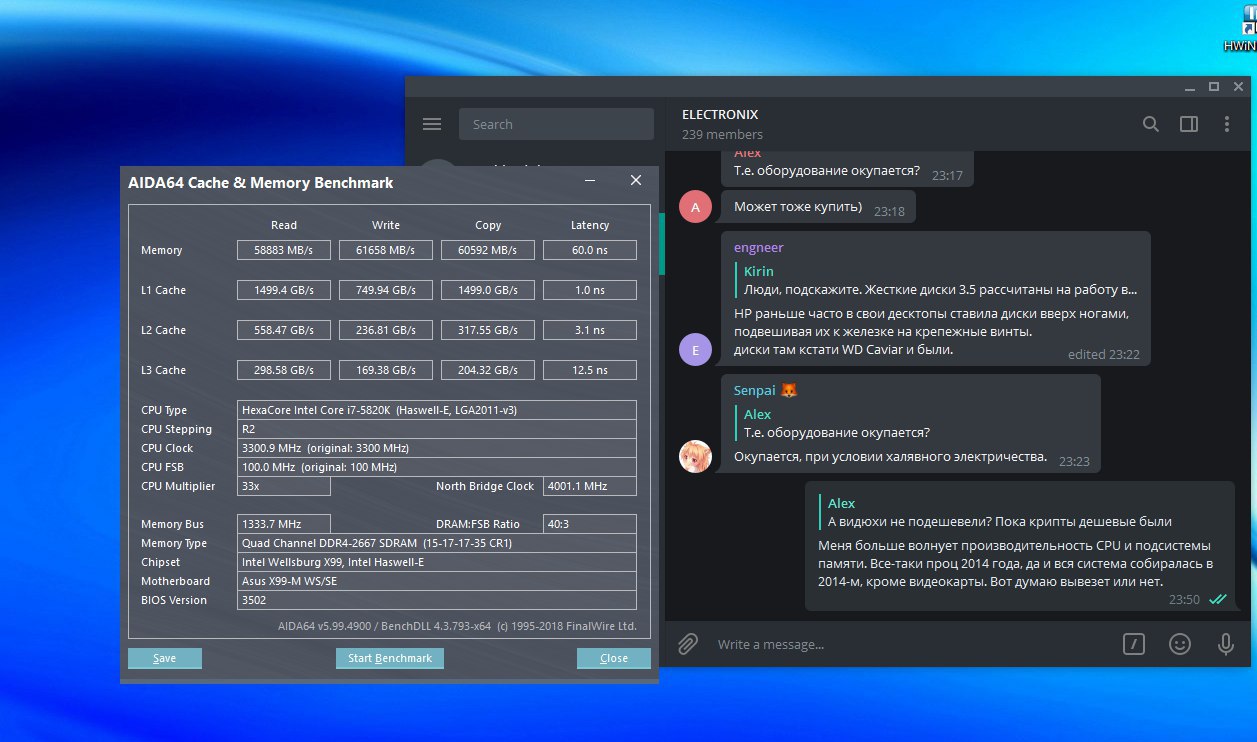Click the CPU Clock 3300.9 MHz field
The width and height of the screenshot is (1257, 742).
click(437, 448)
